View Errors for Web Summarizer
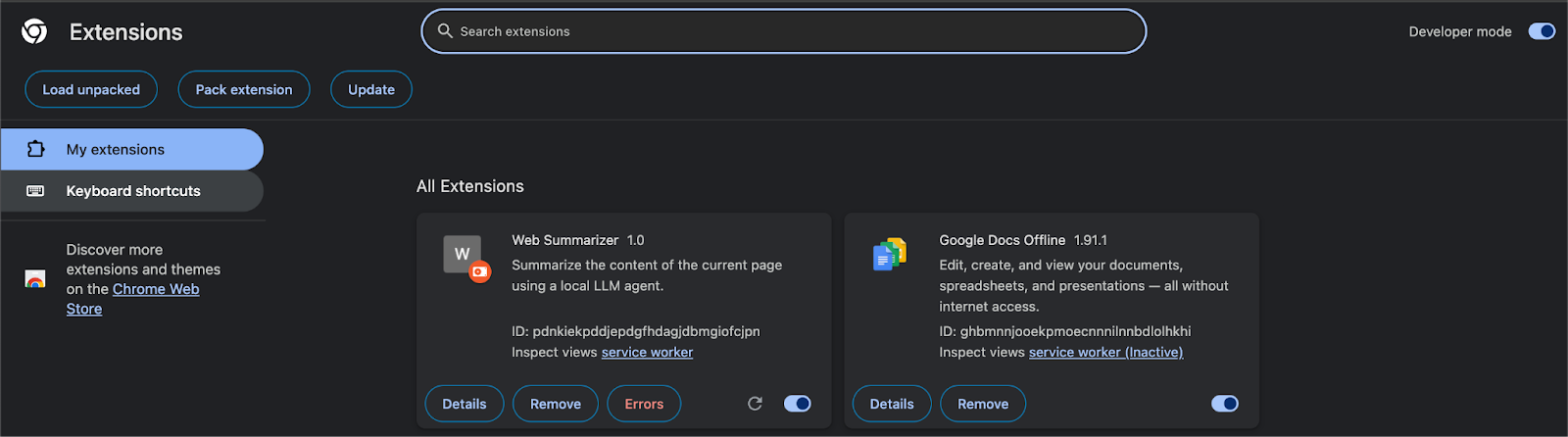Viewport: 1568px width, 437px height. click(644, 404)
